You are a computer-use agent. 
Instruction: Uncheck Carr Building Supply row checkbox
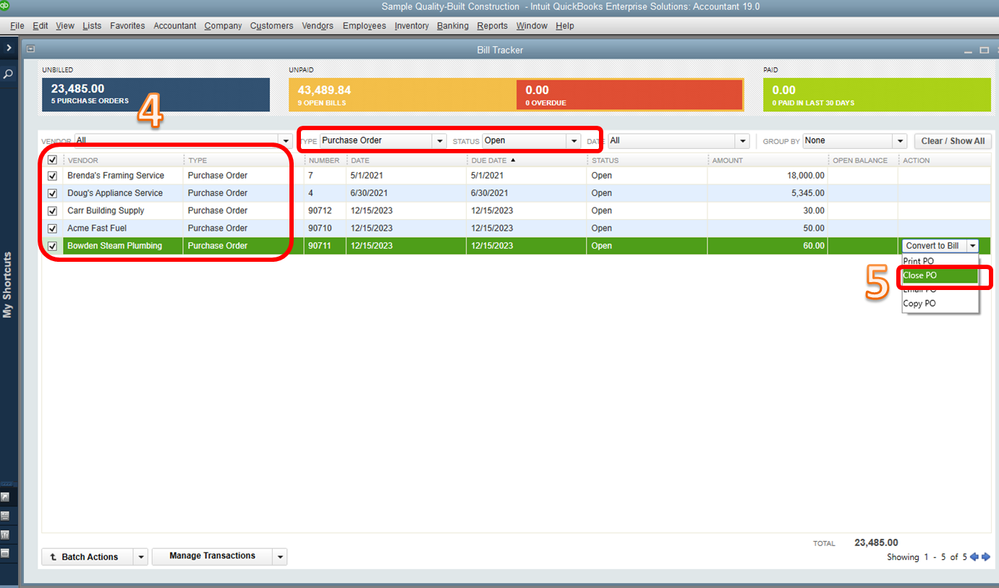(52, 211)
